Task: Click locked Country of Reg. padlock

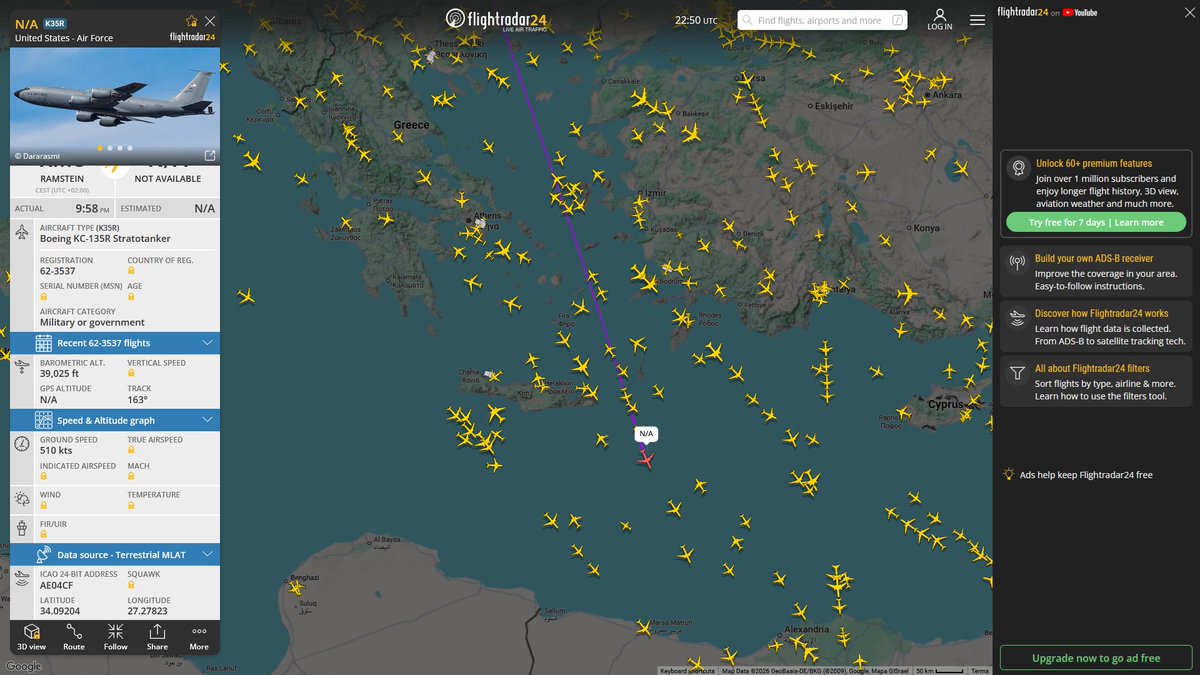Action: click(x=131, y=272)
